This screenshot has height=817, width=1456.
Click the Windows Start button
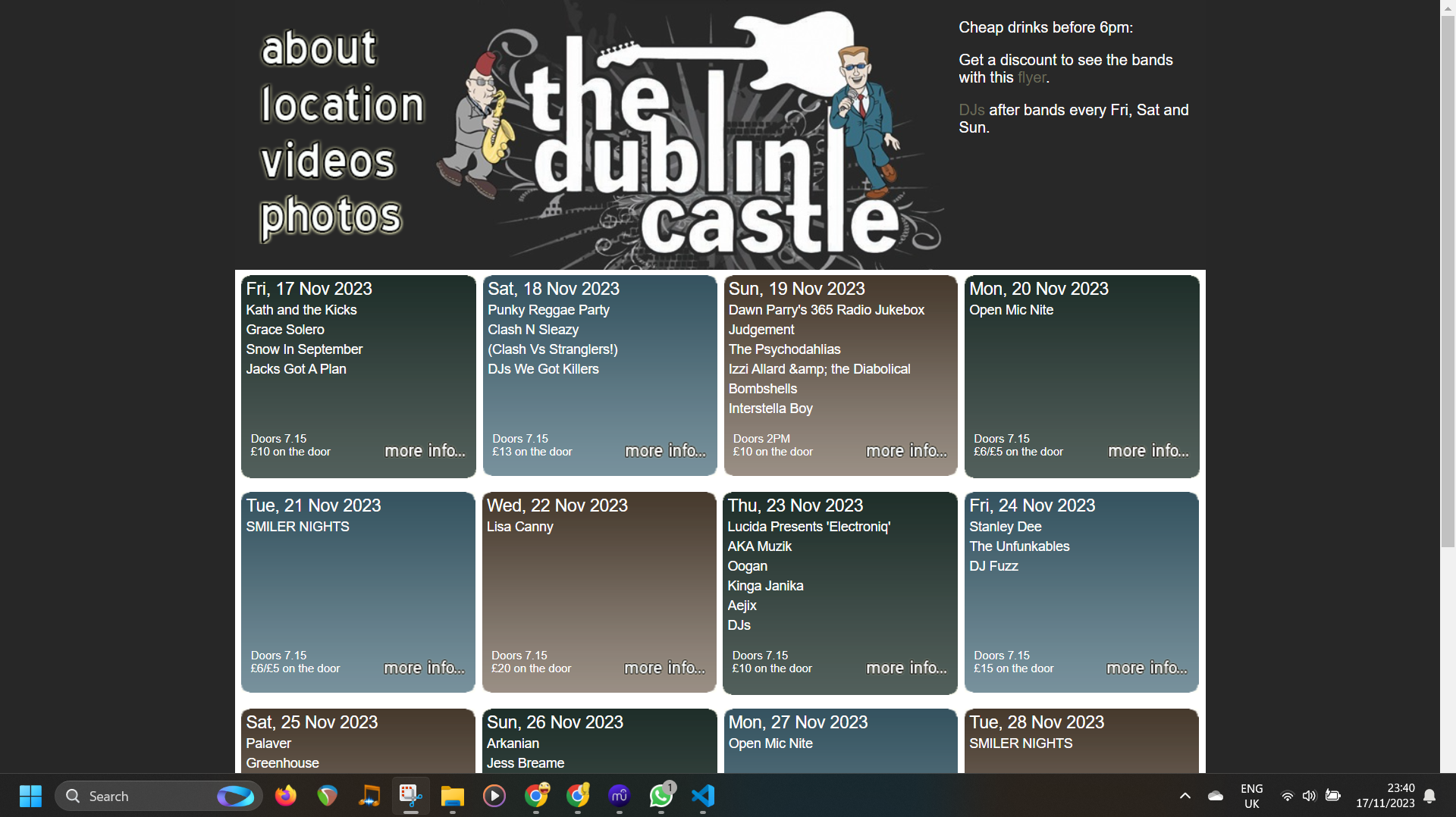[x=30, y=796]
